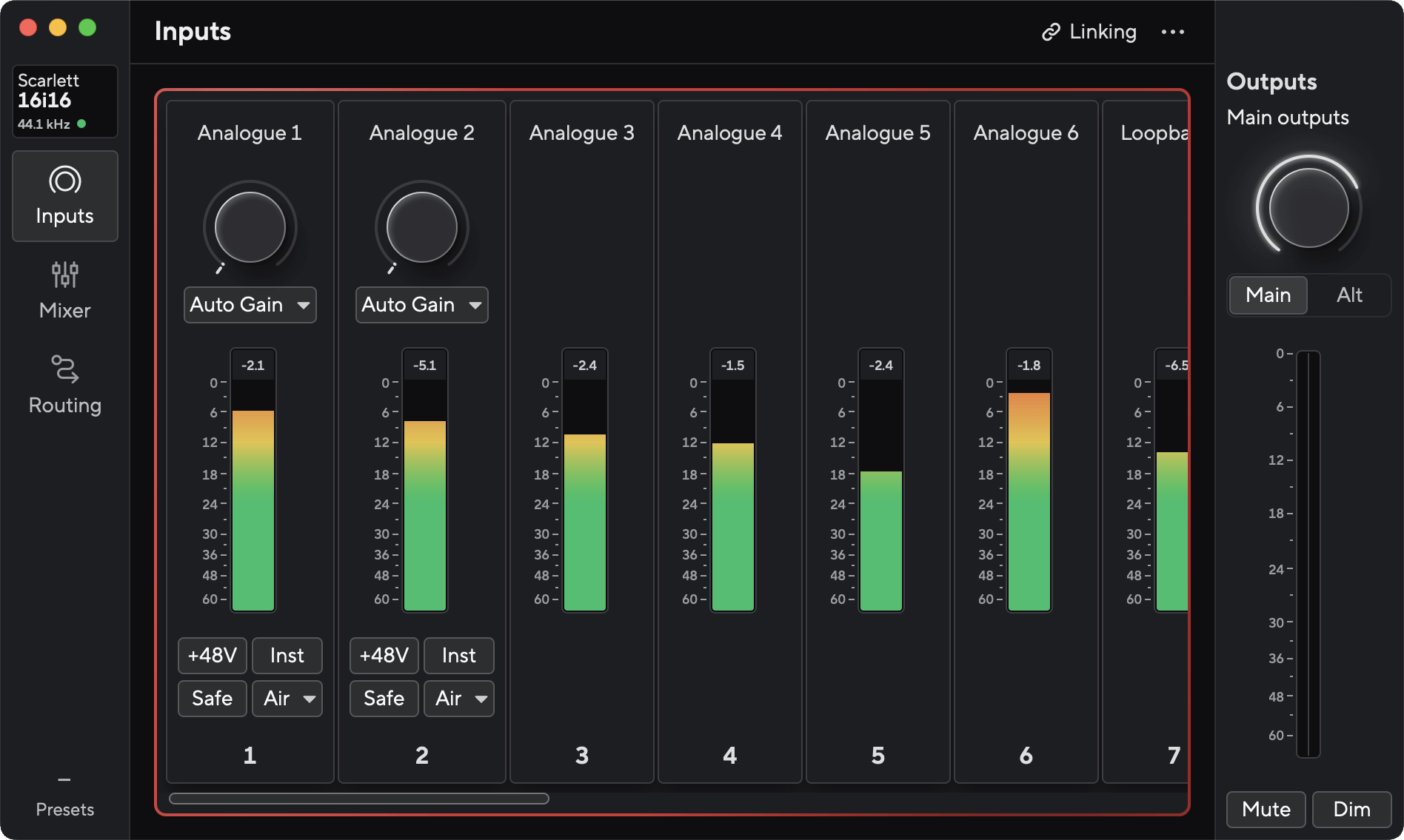Mute the main outputs

(x=1266, y=810)
